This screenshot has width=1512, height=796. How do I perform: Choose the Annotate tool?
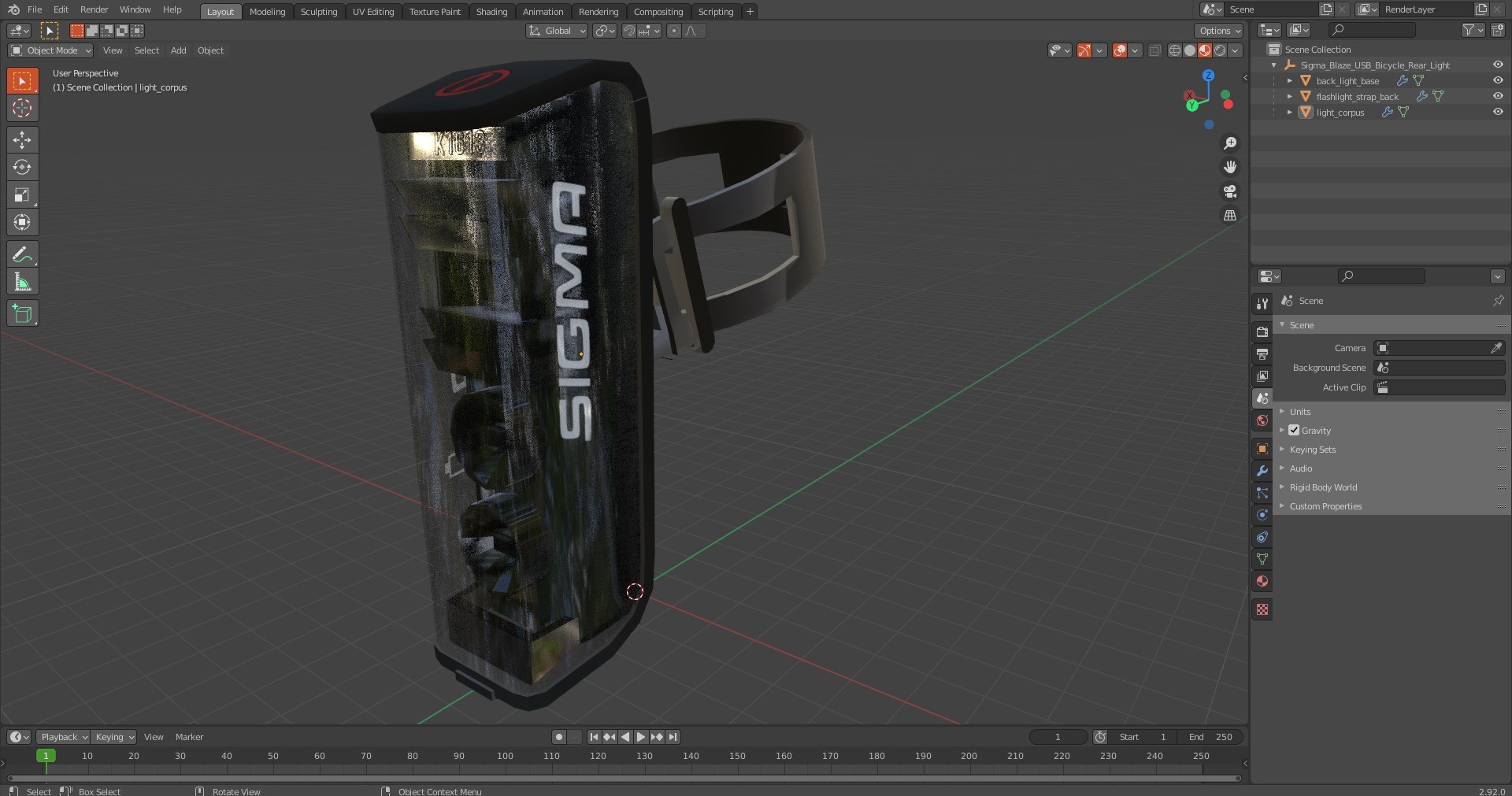click(x=22, y=254)
